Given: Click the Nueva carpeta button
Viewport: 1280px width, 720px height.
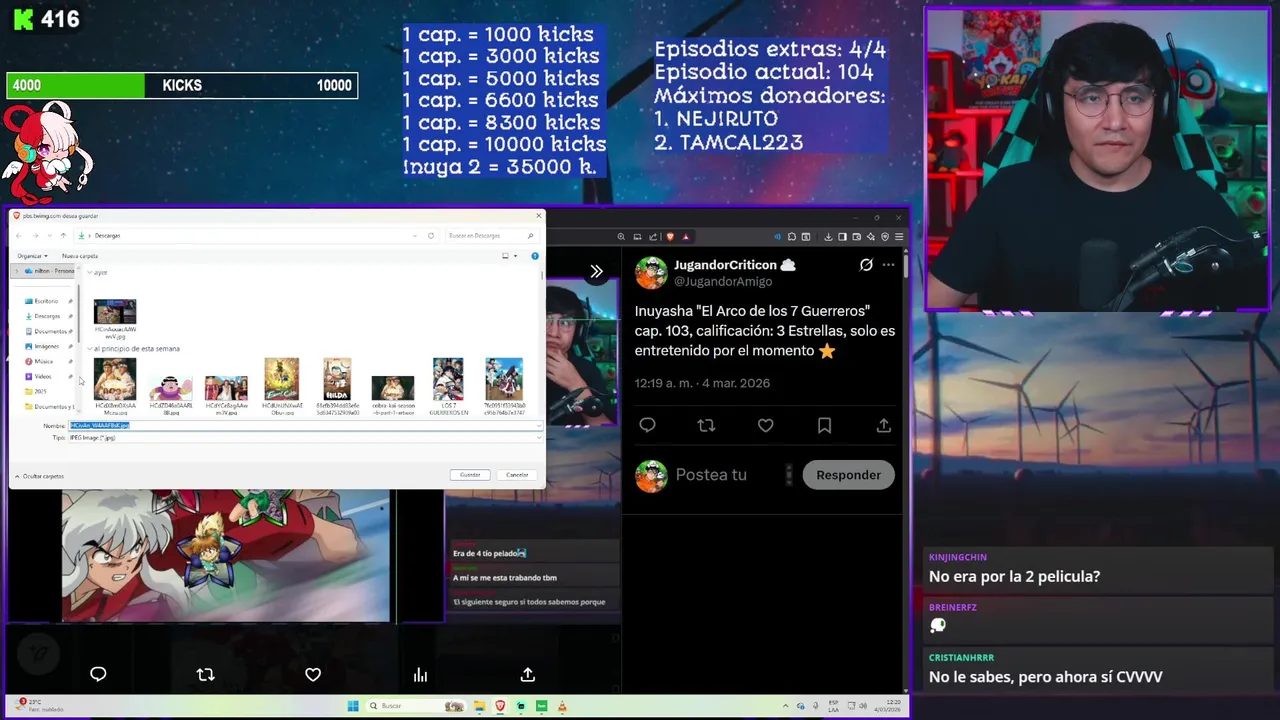Looking at the screenshot, I should click(x=80, y=256).
